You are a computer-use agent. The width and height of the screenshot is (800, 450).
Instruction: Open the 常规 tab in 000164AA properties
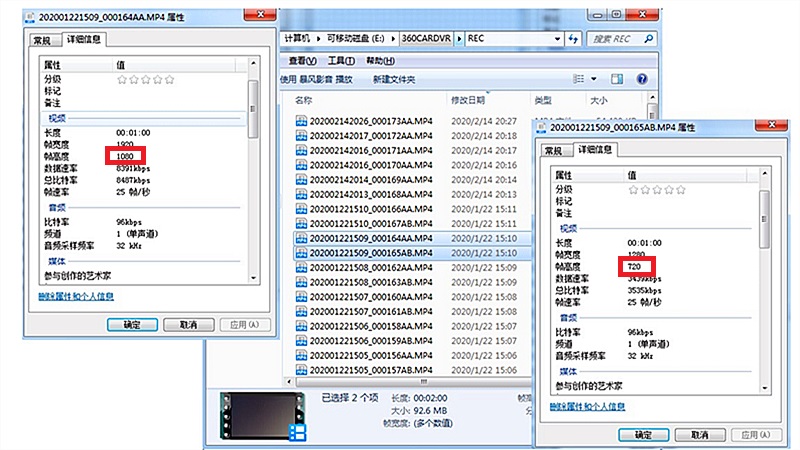pos(42,40)
